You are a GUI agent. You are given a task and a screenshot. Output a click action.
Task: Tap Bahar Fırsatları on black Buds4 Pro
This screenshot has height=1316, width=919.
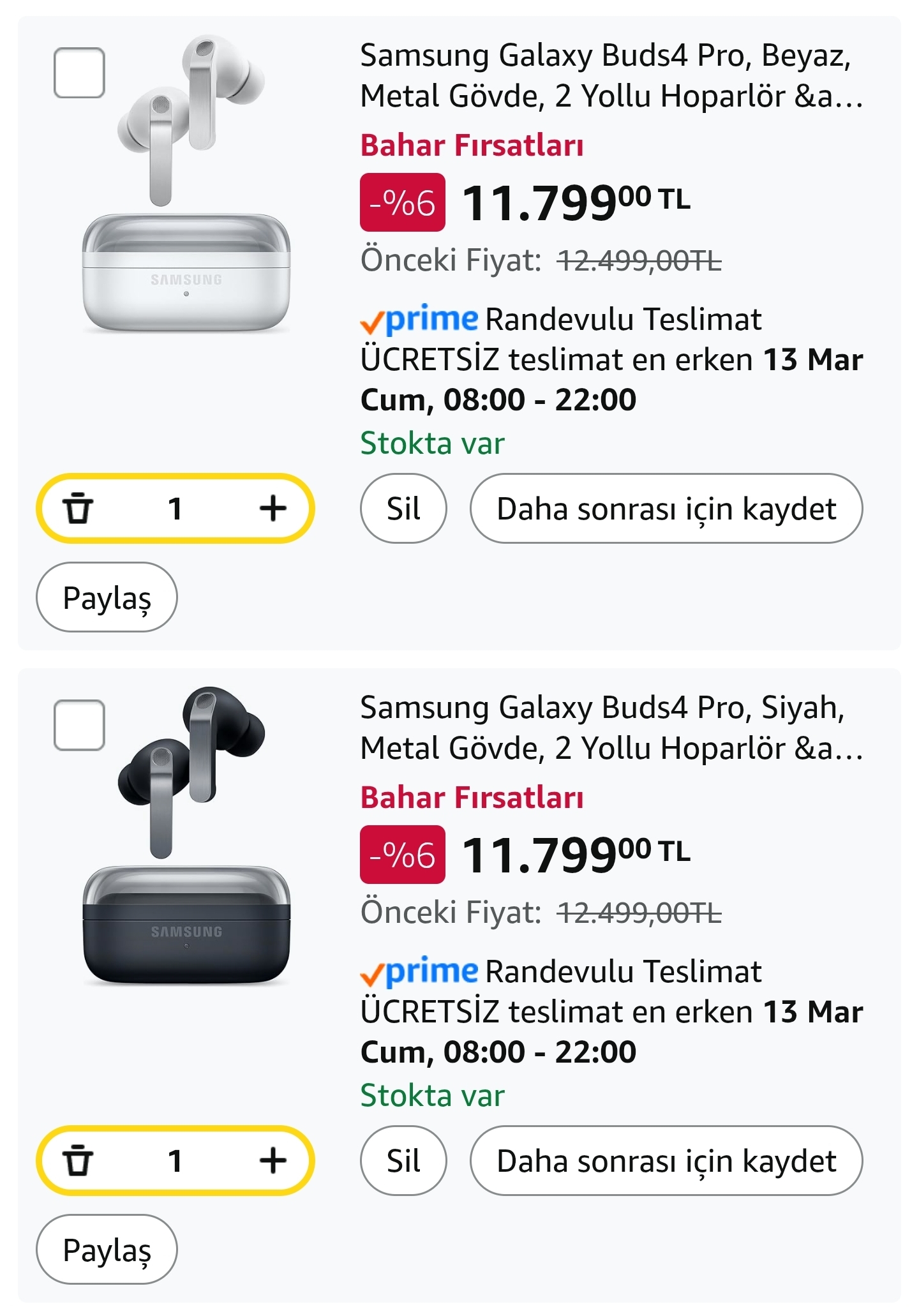tap(472, 798)
